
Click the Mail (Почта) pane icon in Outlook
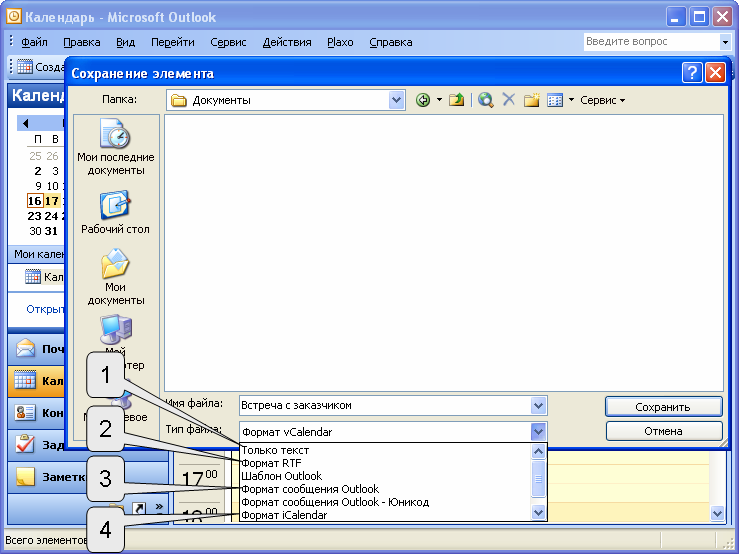(25, 348)
